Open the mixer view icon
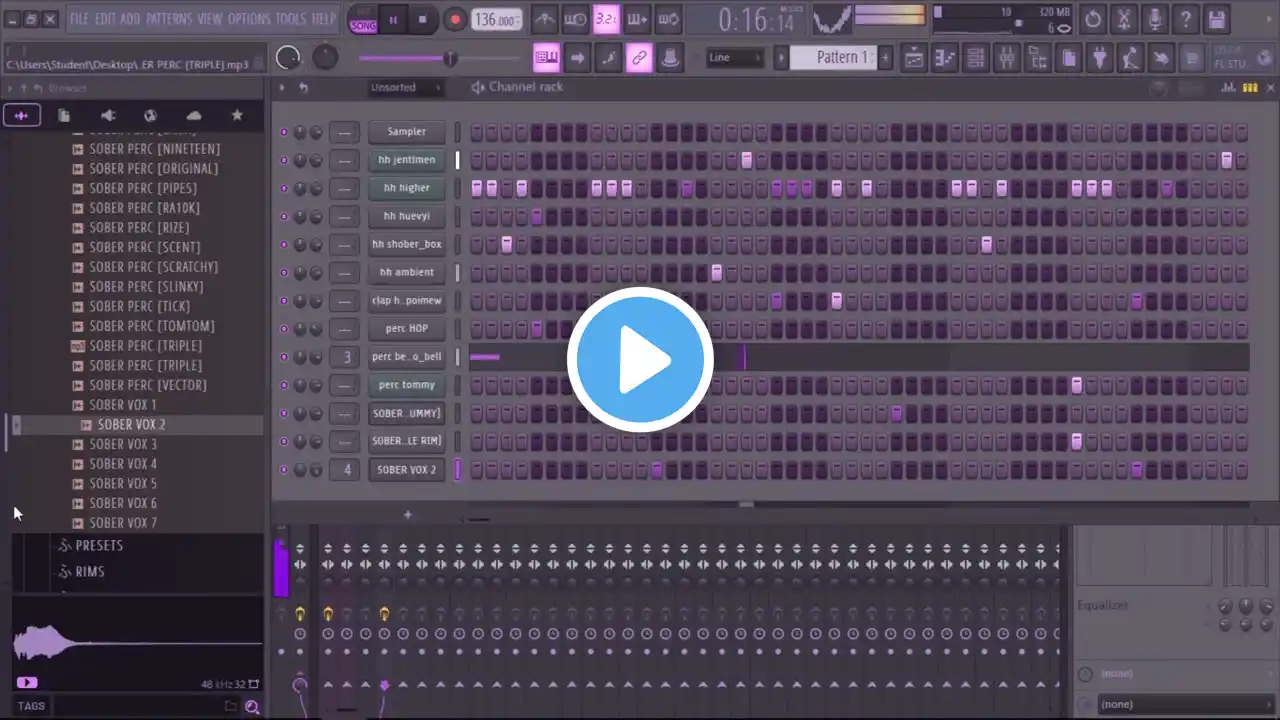The image size is (1280, 720). coord(1007,58)
